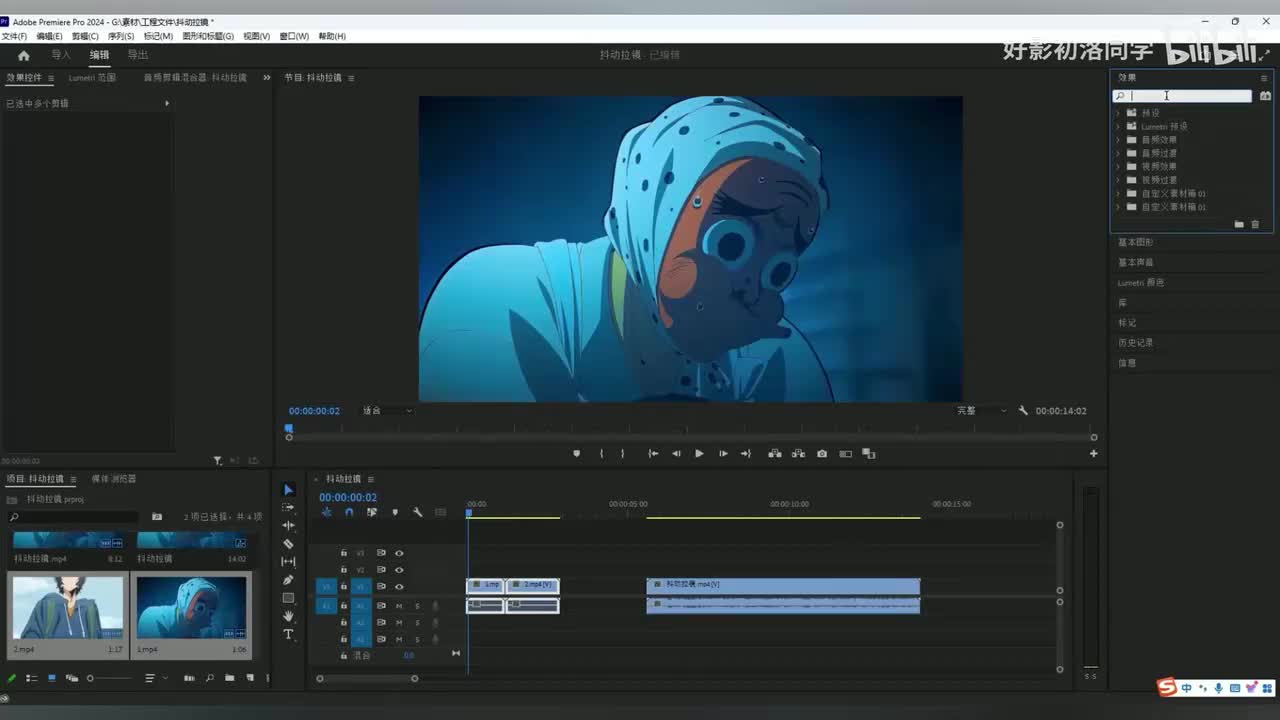Choose the Type (T) tool

[x=289, y=634]
